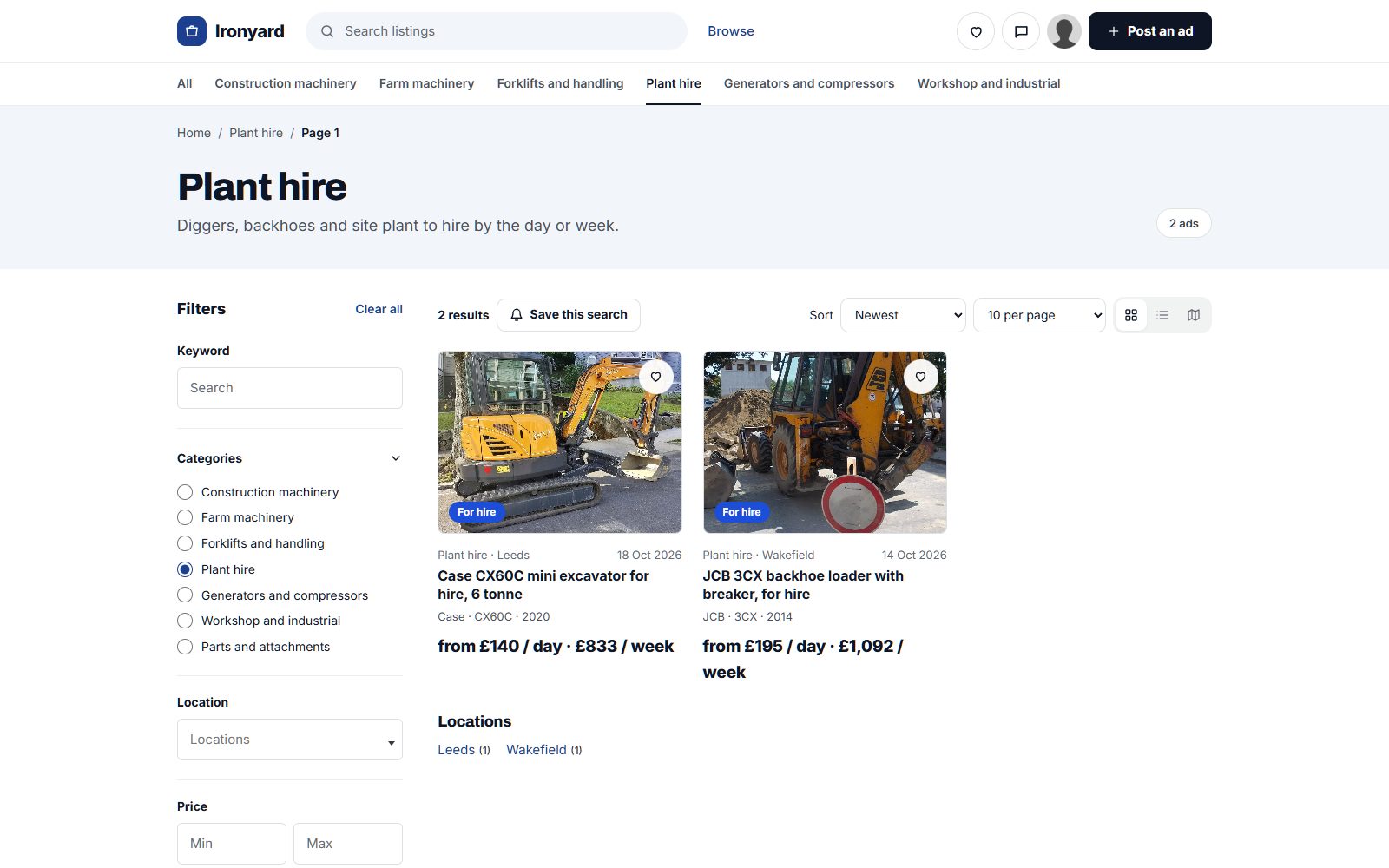Click the Post an ad button

pyautogui.click(x=1150, y=31)
